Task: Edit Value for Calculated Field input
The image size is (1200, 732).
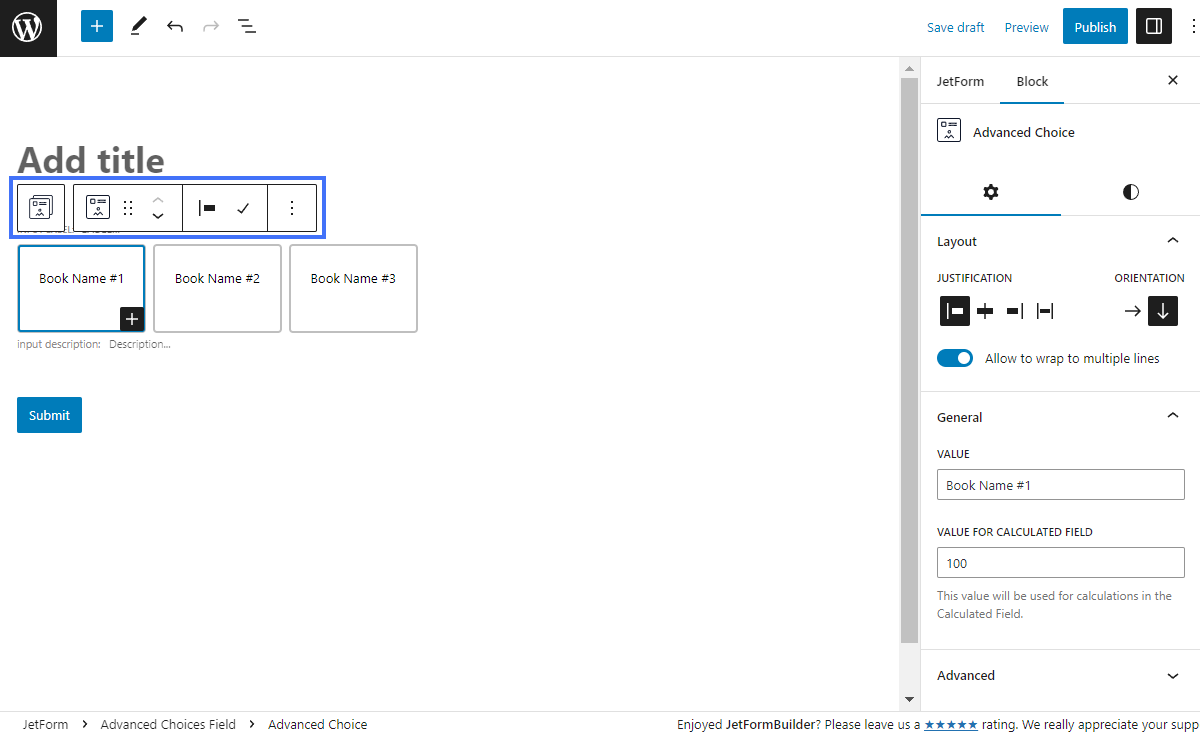Action: click(1061, 563)
